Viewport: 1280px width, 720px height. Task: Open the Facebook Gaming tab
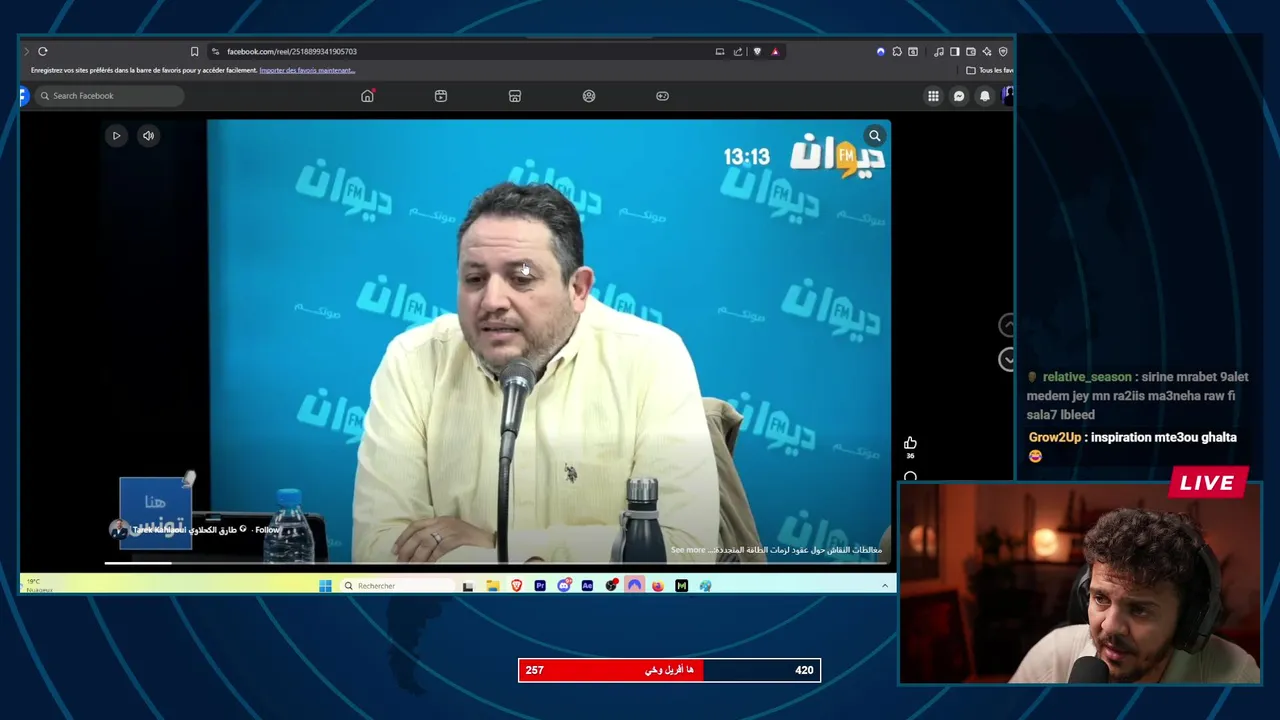(x=662, y=96)
